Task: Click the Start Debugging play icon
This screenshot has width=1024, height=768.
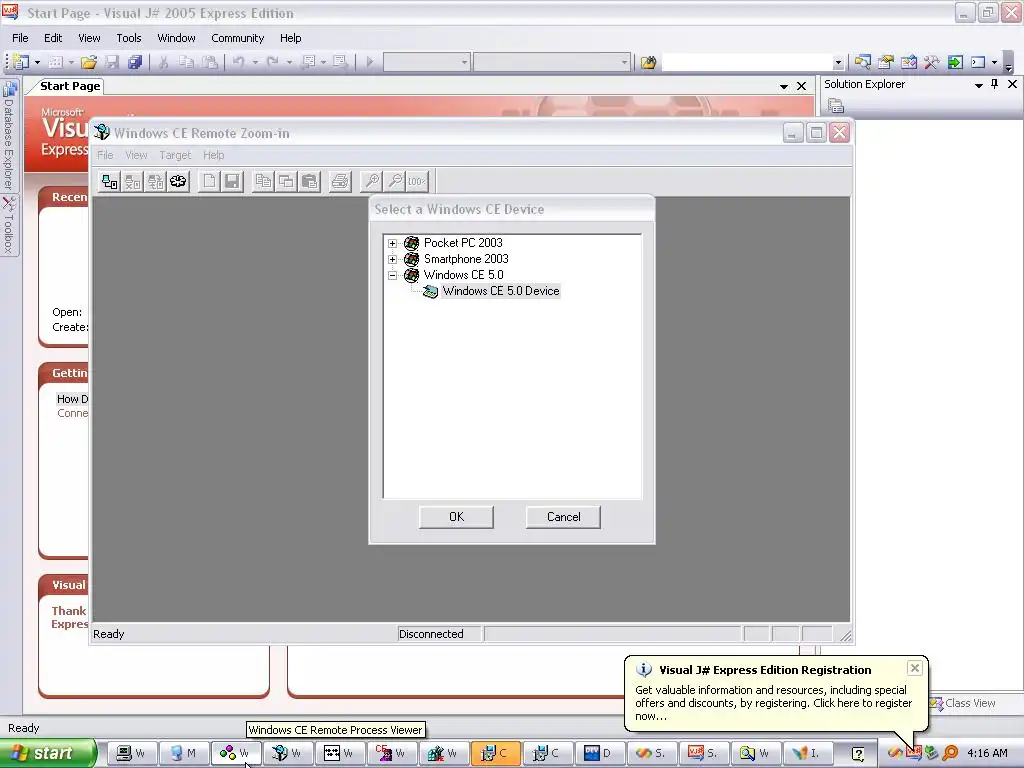Action: (x=370, y=62)
